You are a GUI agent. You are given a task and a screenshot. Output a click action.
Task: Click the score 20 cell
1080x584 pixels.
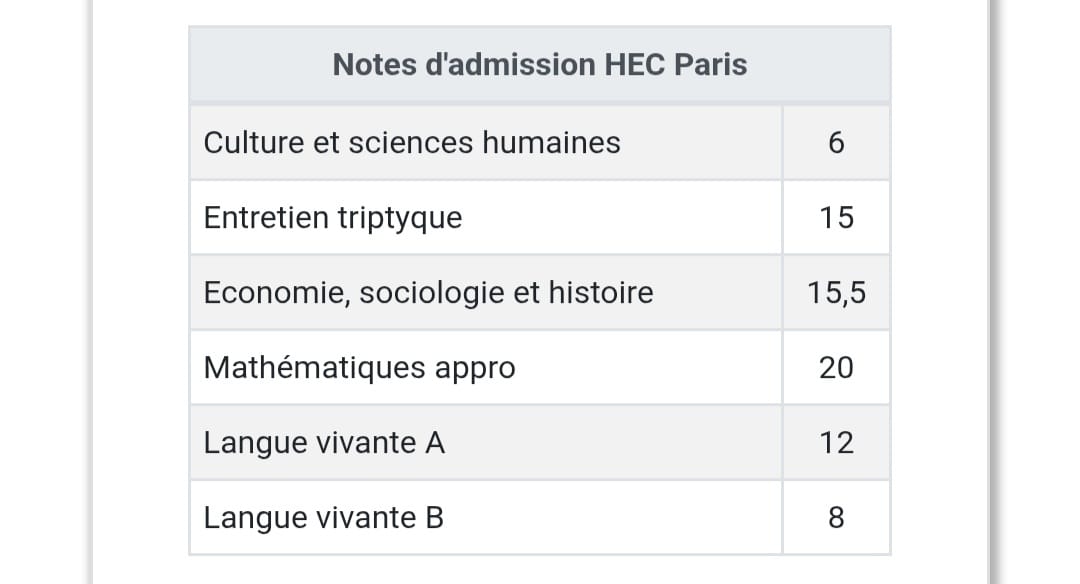pos(836,368)
